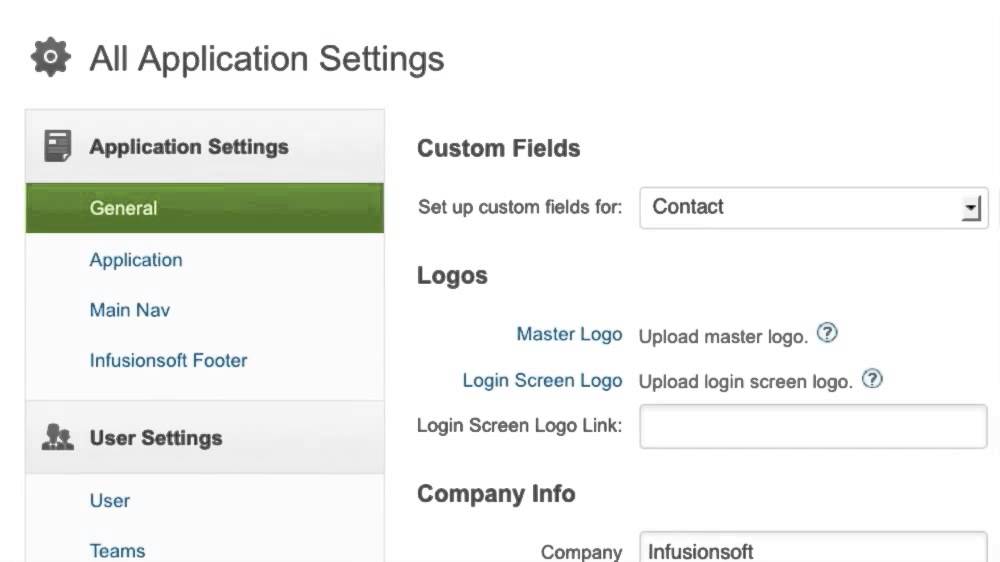Focus the Login Screen Logo Link field
The height and width of the screenshot is (562, 1000).
tap(814, 426)
